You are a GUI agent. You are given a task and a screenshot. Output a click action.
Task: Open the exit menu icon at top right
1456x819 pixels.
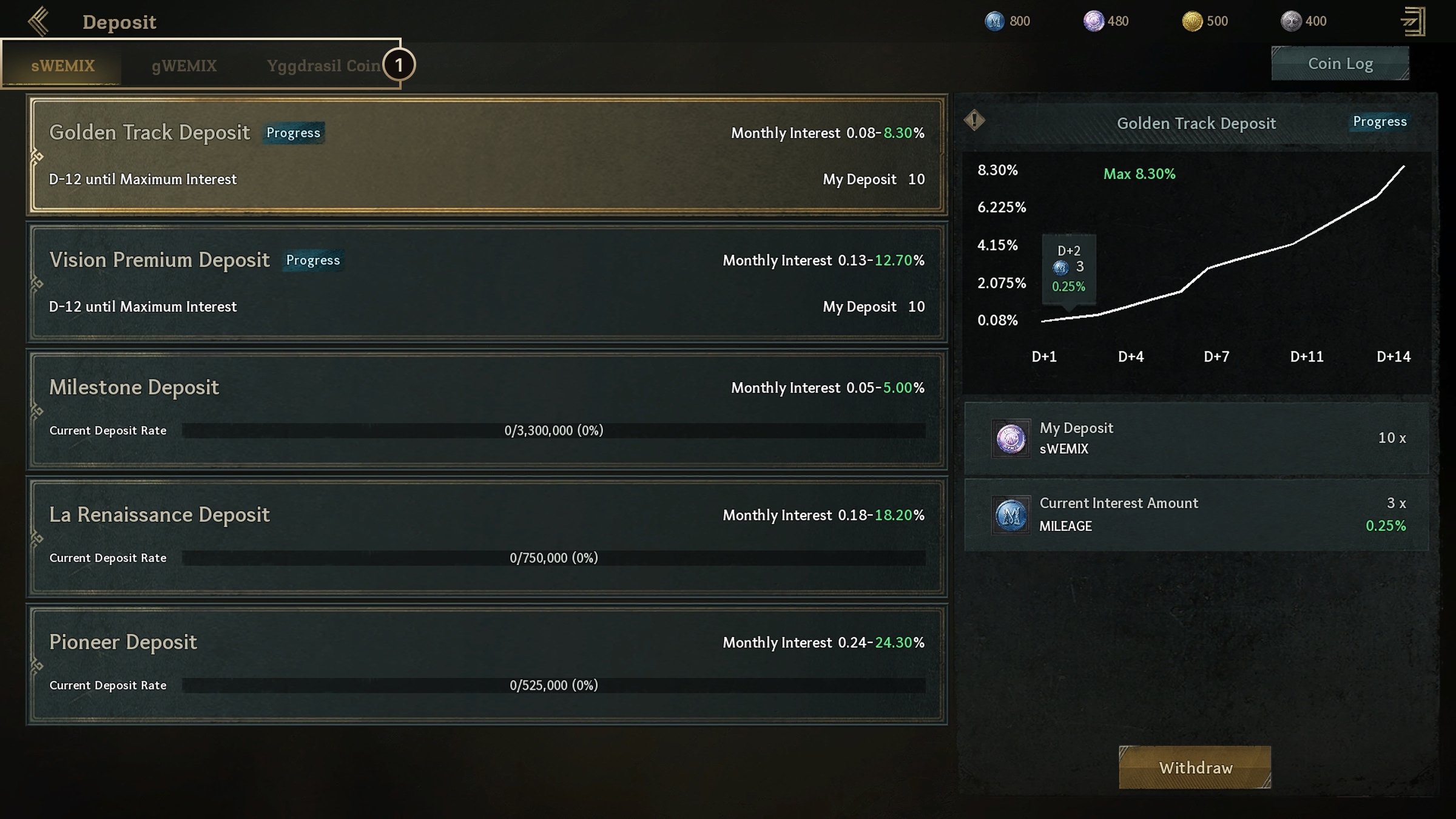tap(1414, 22)
